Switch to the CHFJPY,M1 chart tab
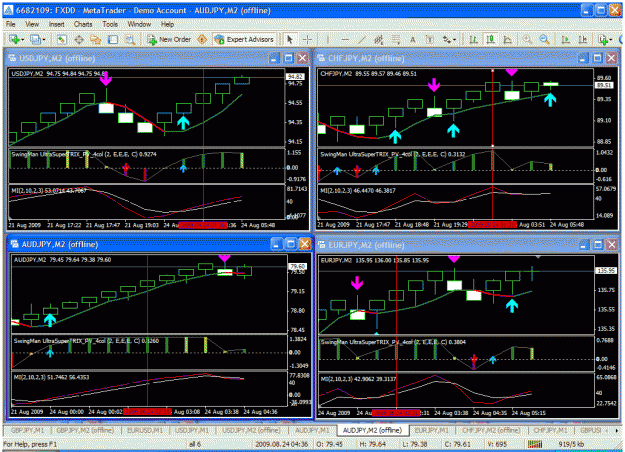Image resolution: width=625 pixels, height=452 pixels. [x=550, y=430]
